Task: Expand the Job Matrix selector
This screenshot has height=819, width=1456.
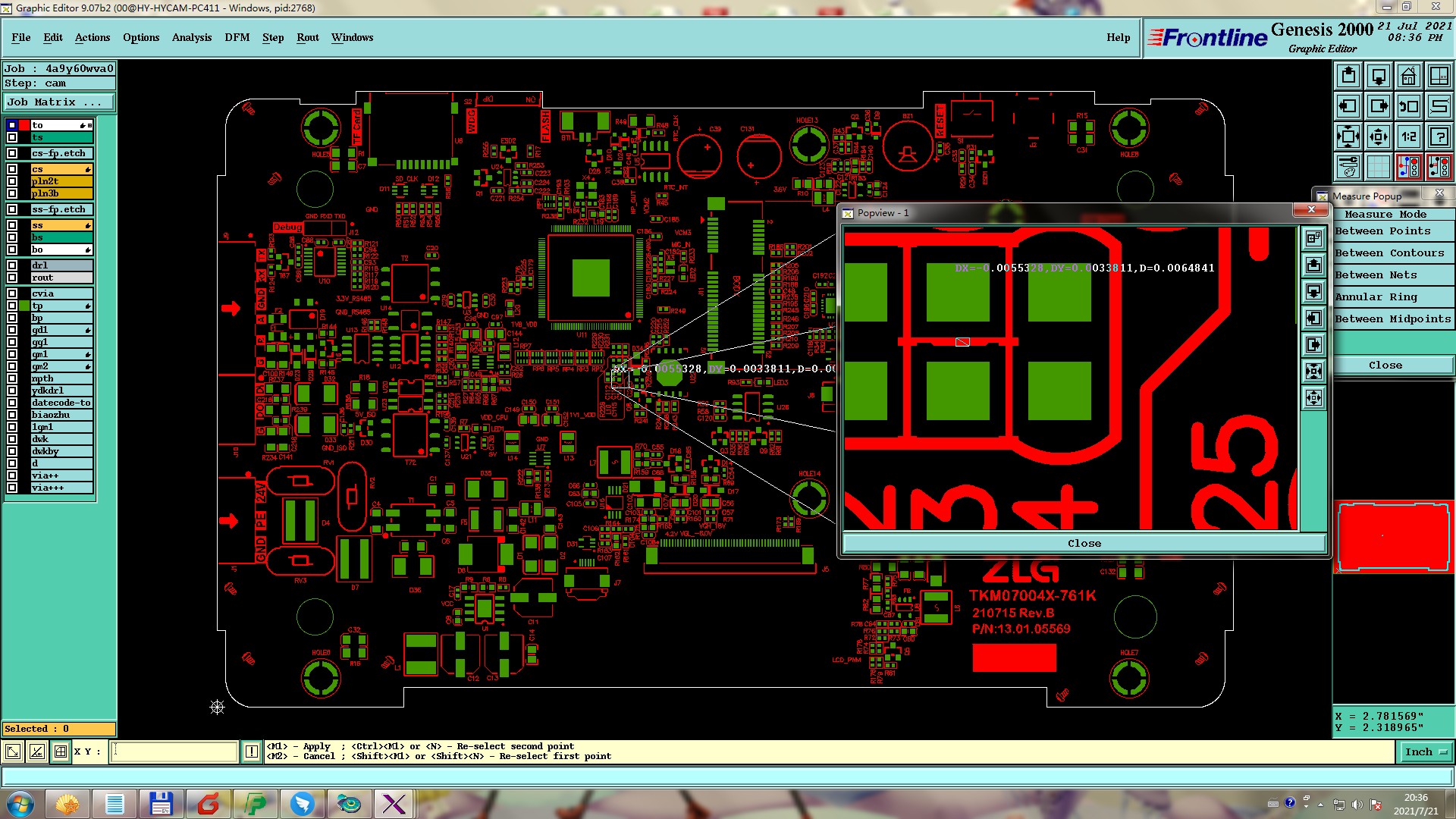Action: pyautogui.click(x=59, y=102)
